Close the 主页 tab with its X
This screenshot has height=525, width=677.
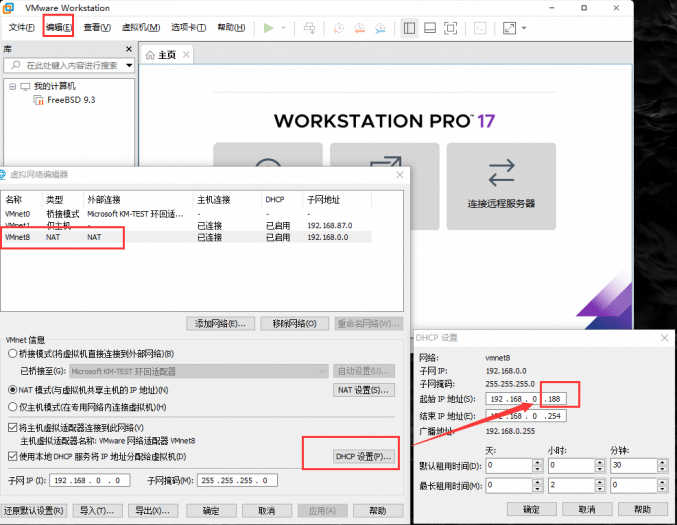click(x=186, y=55)
